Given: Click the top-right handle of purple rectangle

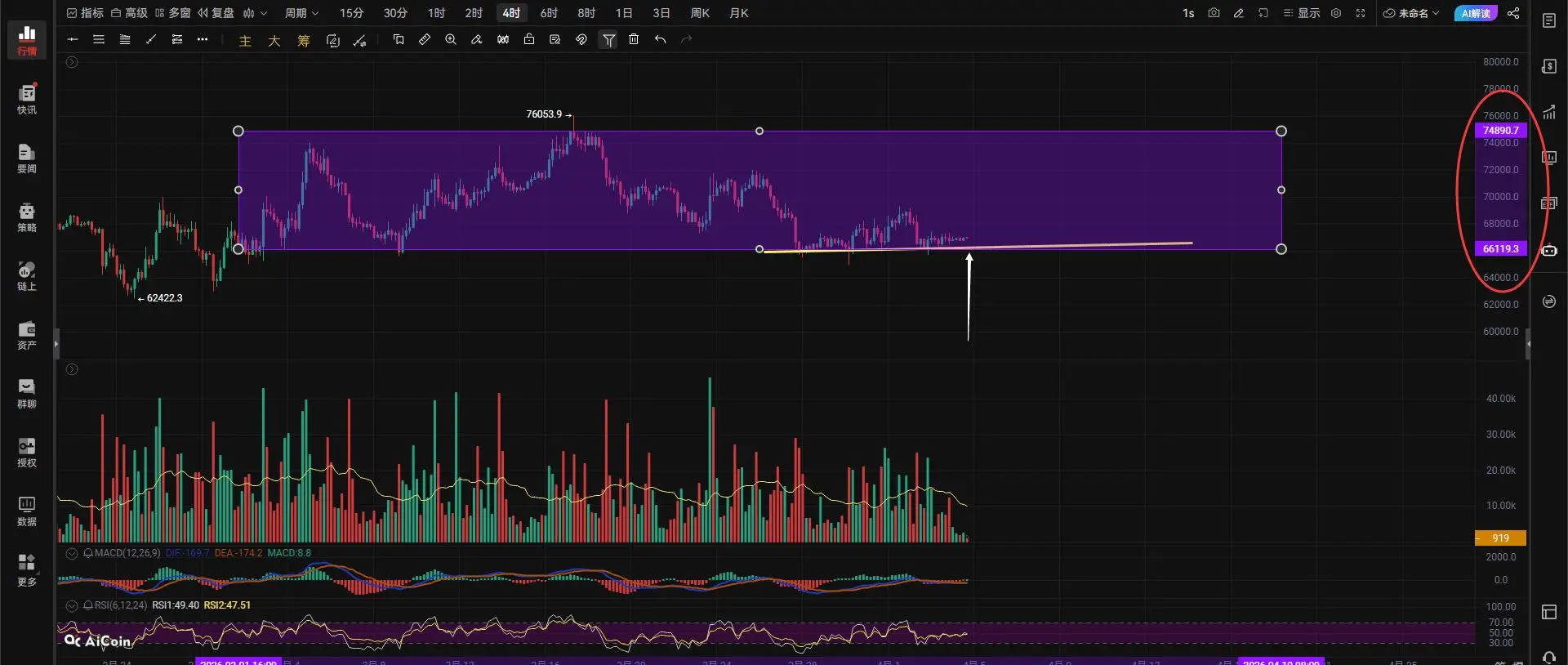Looking at the screenshot, I should pyautogui.click(x=1281, y=131).
